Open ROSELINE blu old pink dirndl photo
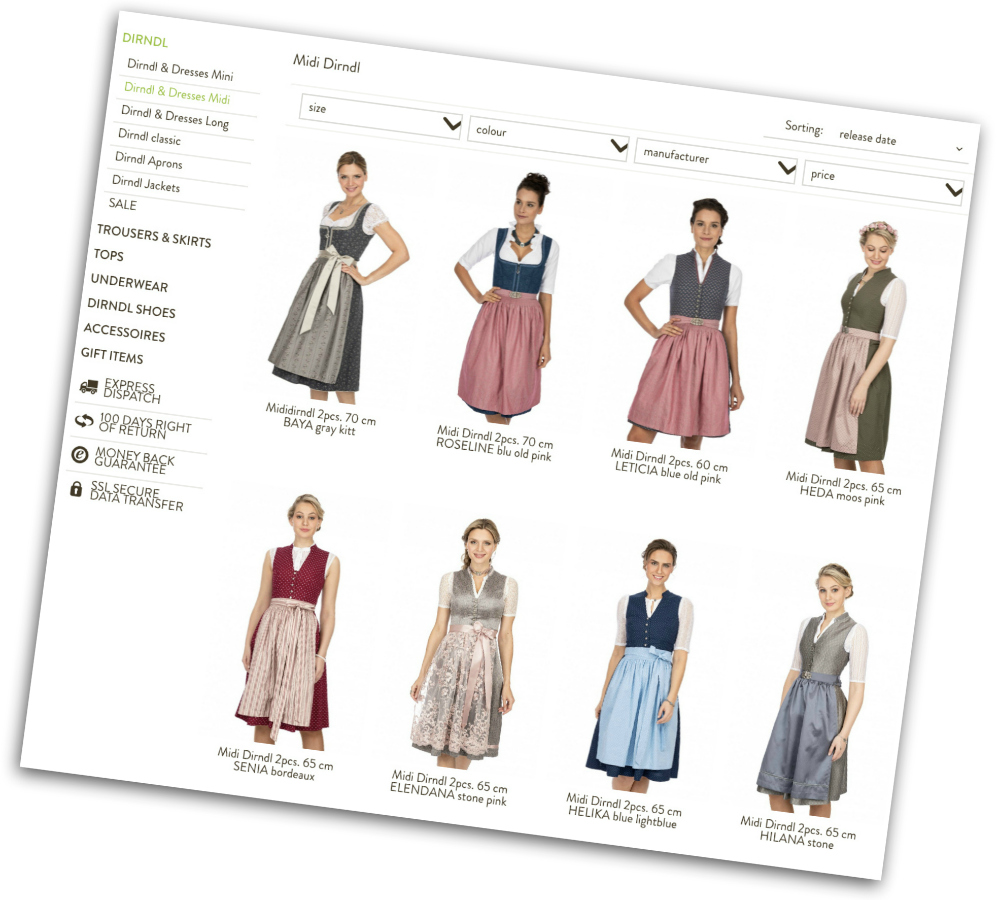1000x900 pixels. 507,299
